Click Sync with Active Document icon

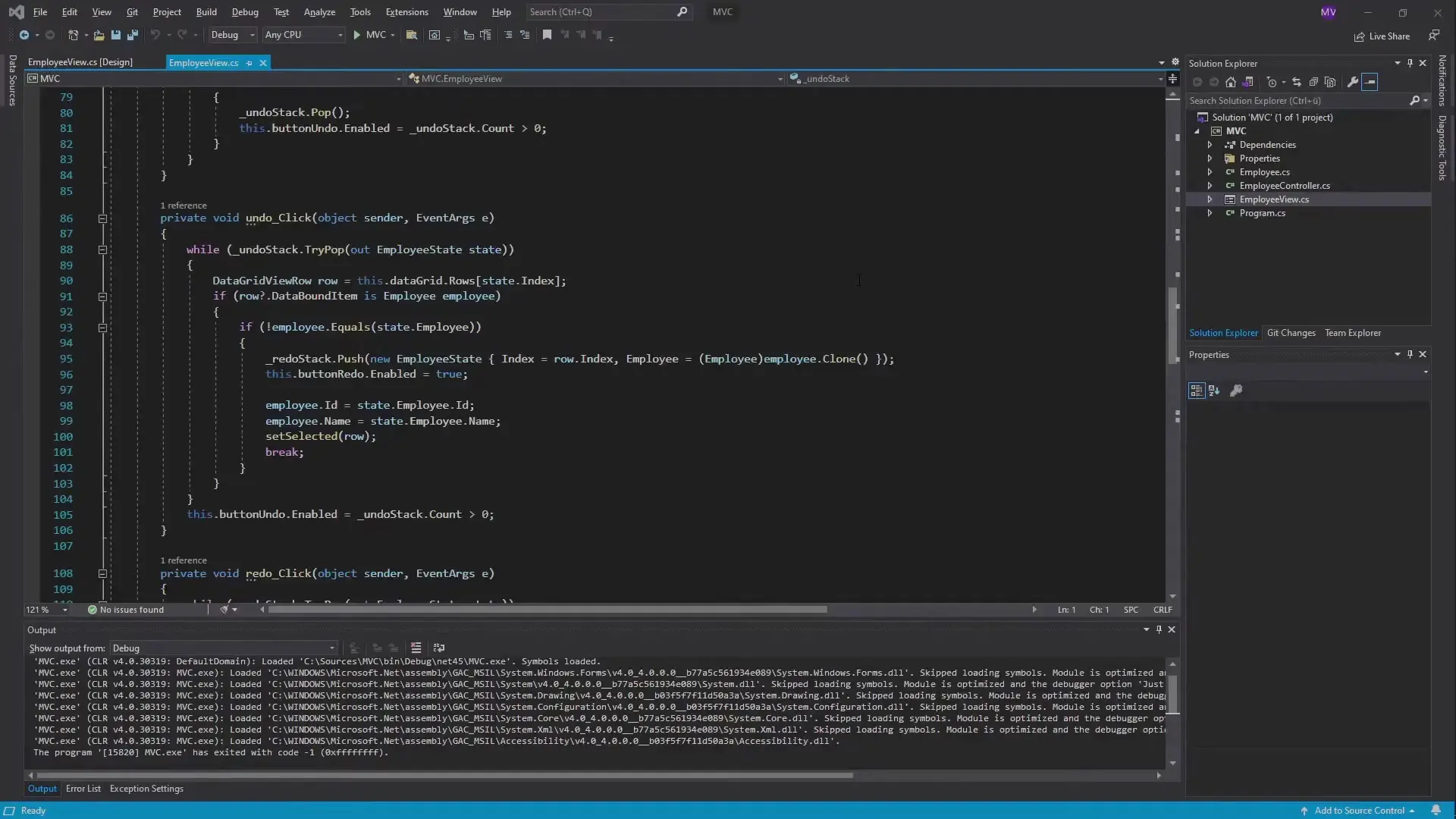pyautogui.click(x=1297, y=82)
